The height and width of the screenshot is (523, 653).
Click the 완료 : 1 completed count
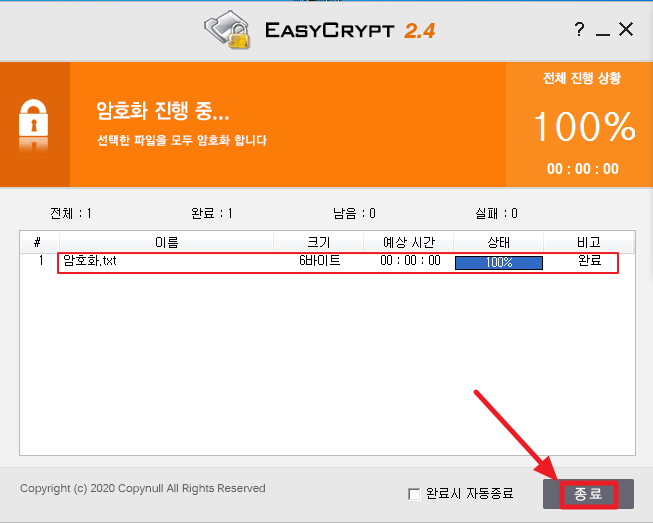coord(212,214)
